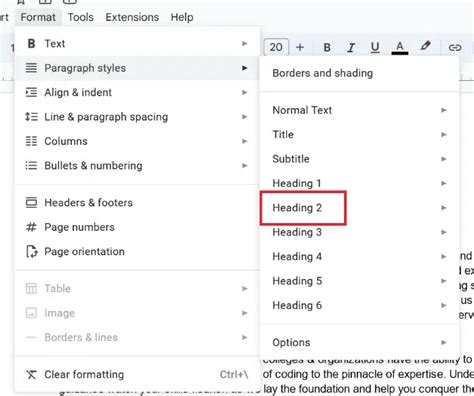Expand the arrow beside Title

click(x=444, y=134)
